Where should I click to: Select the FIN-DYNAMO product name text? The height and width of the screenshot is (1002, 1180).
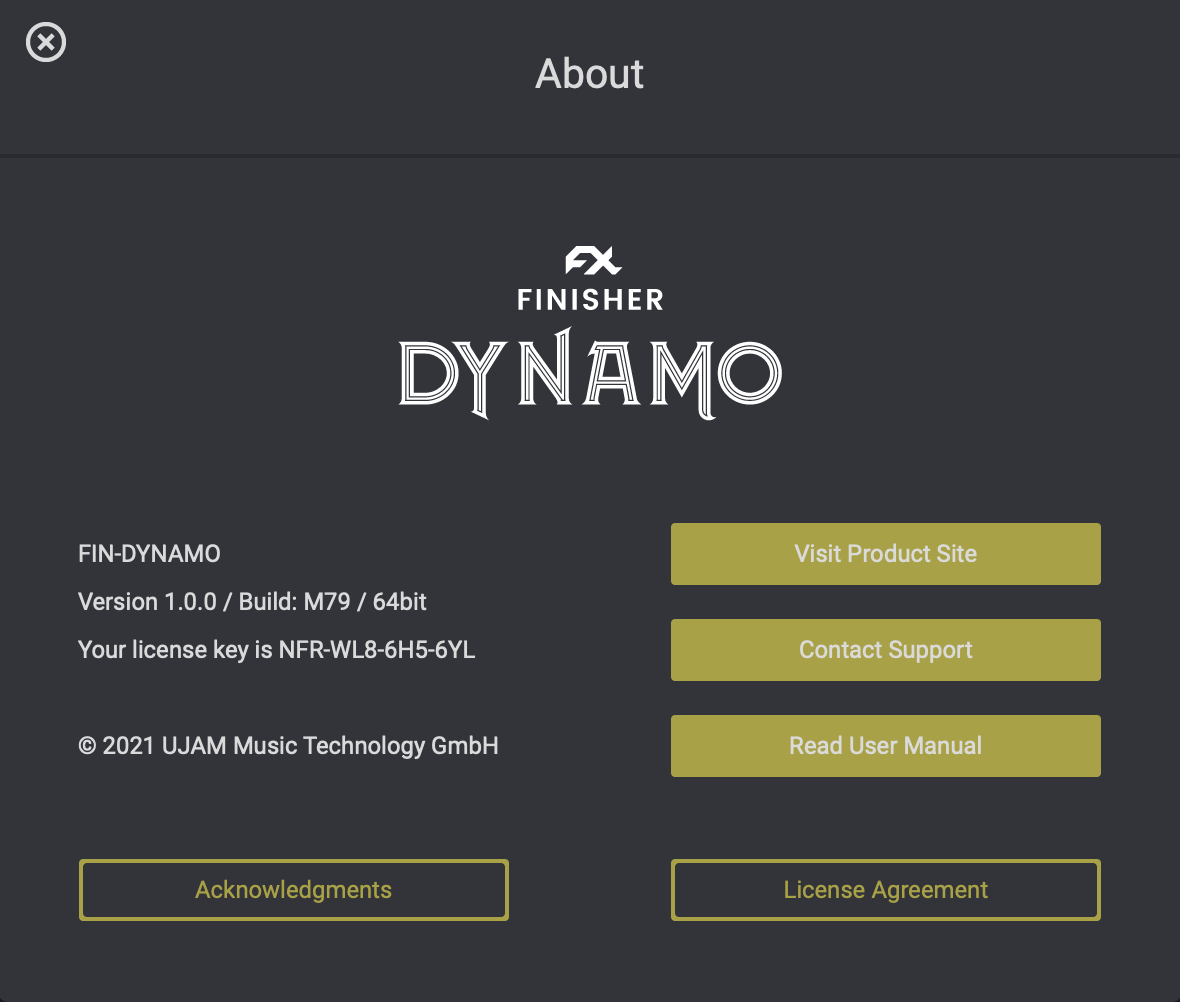point(149,554)
